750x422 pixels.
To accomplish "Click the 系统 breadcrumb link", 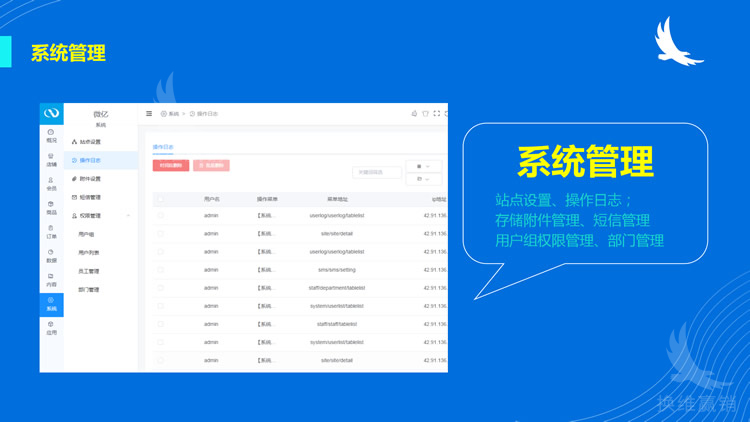I will (x=170, y=114).
